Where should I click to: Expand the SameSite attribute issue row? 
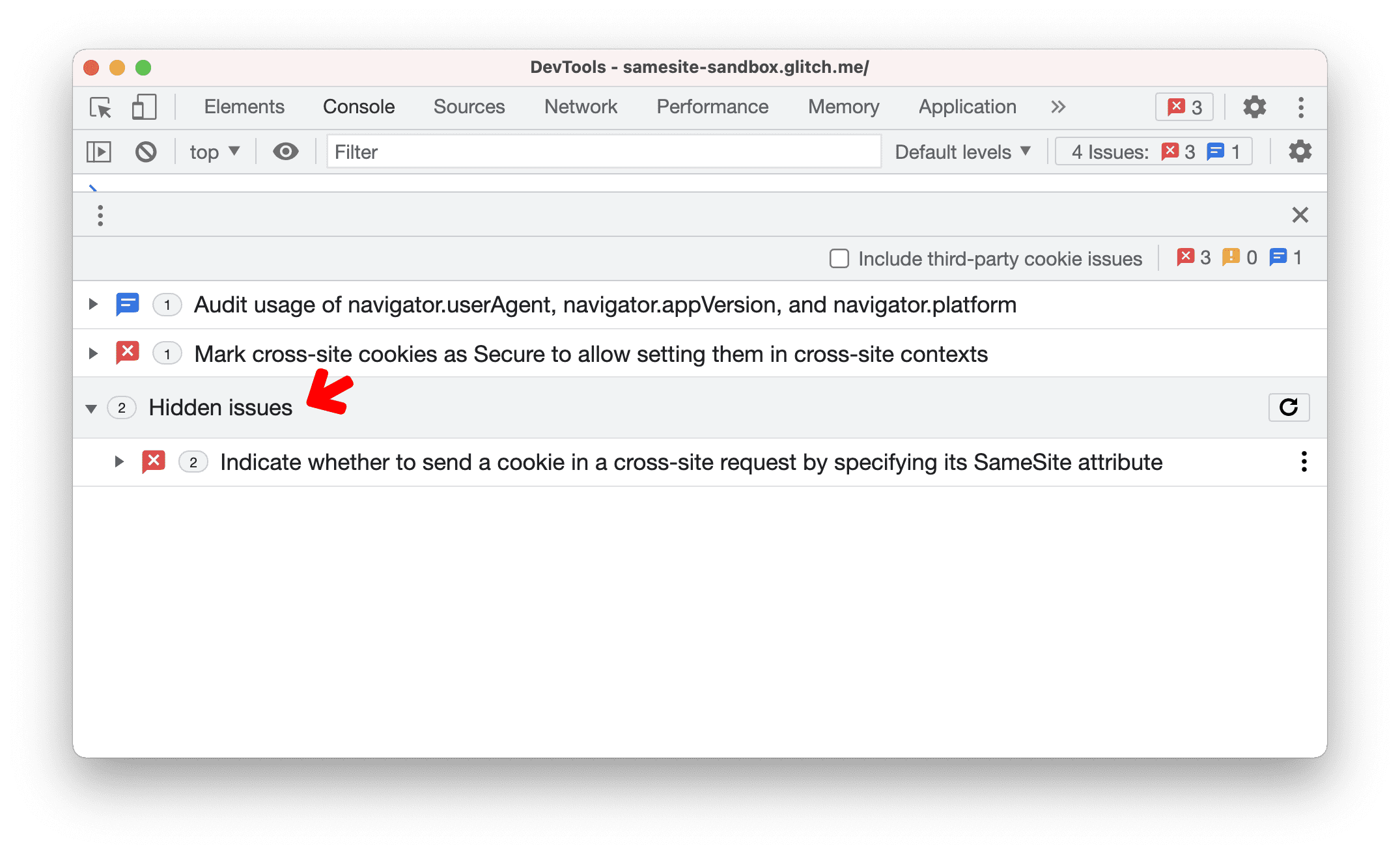point(116,461)
